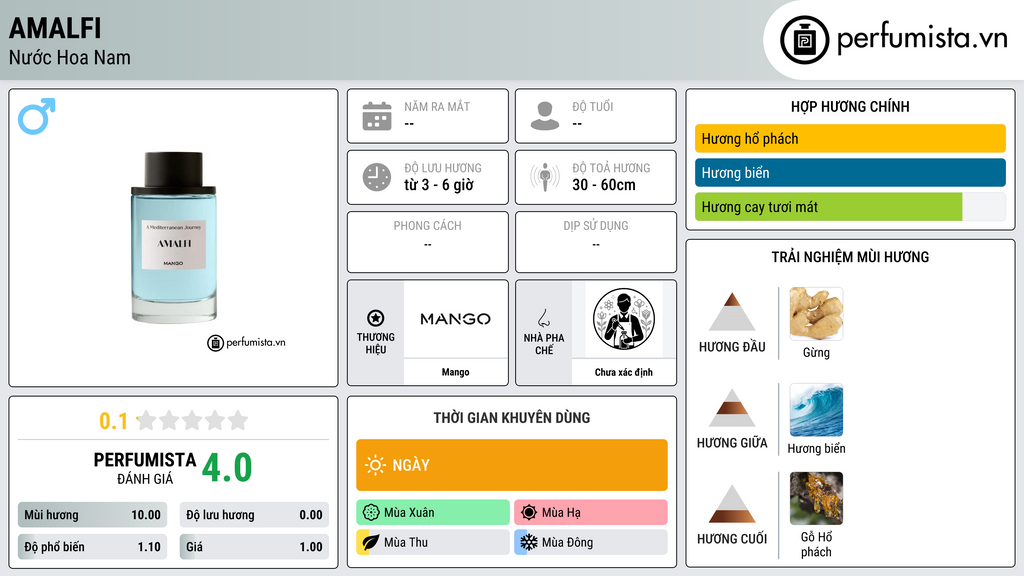Image resolution: width=1024 pixels, height=576 pixels.
Task: Click the từ 3 - 6 giờ longevity value
Action: 438,185
